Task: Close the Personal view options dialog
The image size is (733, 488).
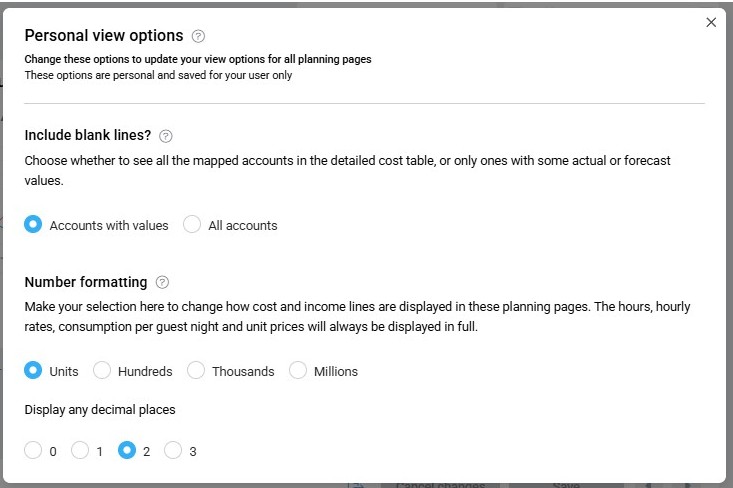Action: click(711, 22)
